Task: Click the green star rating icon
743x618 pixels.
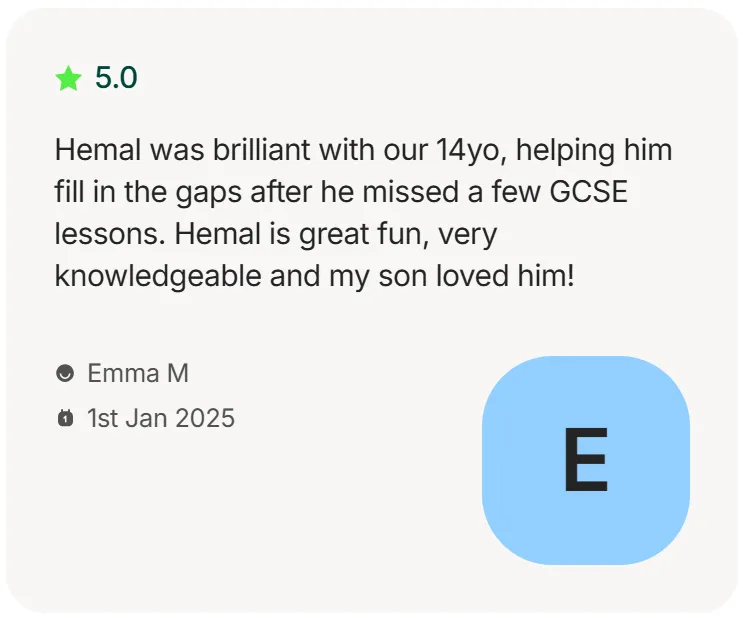Action: [68, 78]
